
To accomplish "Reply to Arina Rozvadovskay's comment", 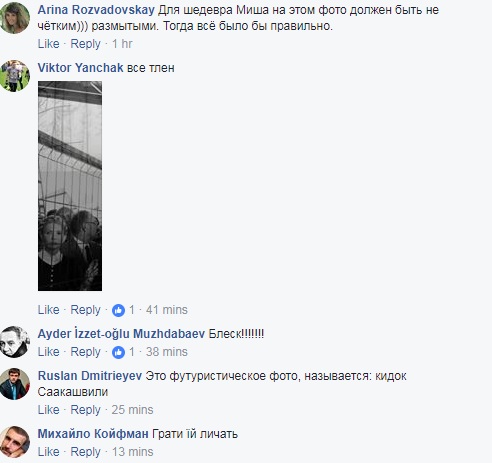I will click(85, 44).
